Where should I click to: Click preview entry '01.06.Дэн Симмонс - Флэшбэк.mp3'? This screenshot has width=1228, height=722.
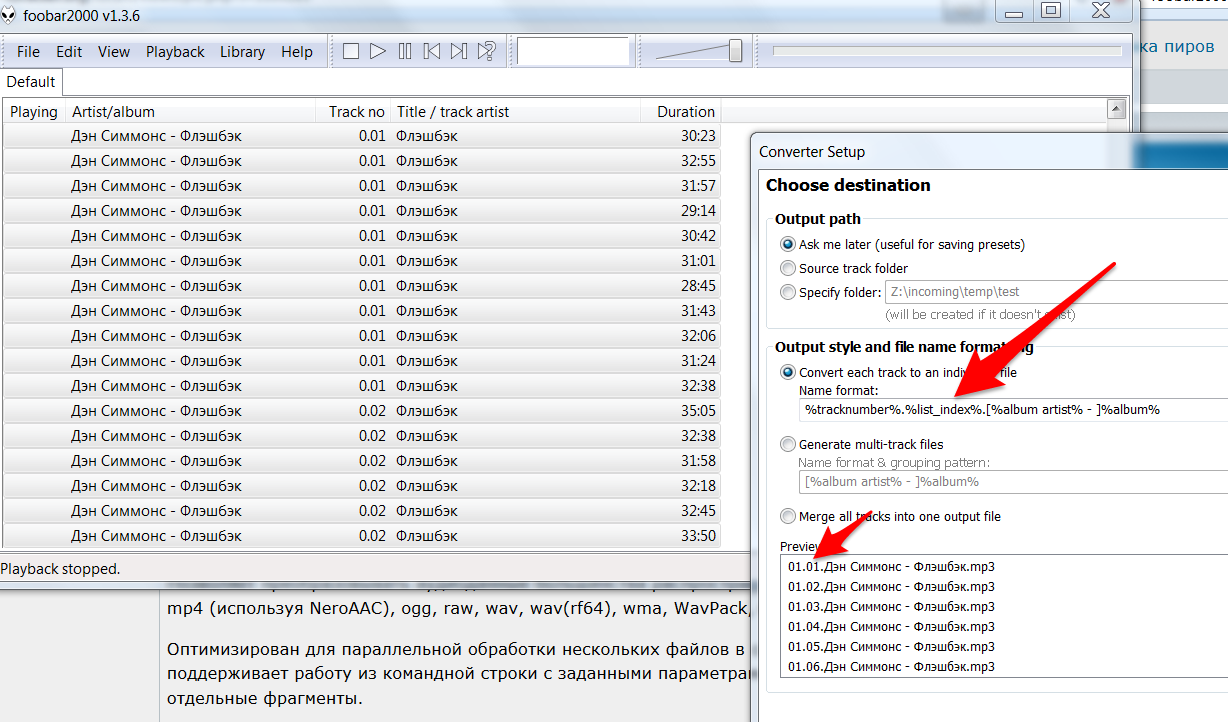(x=891, y=667)
